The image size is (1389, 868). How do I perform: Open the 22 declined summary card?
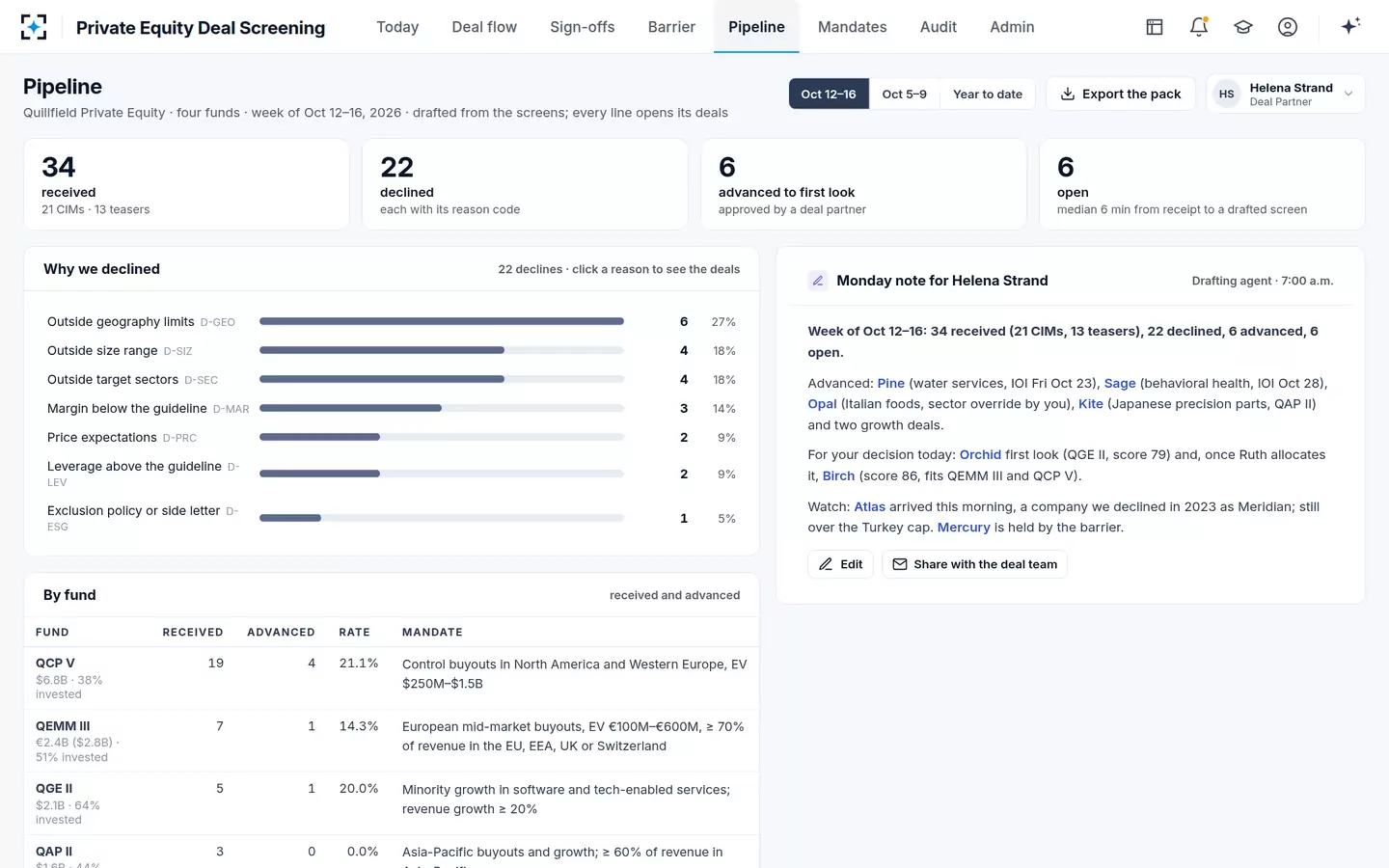525,184
